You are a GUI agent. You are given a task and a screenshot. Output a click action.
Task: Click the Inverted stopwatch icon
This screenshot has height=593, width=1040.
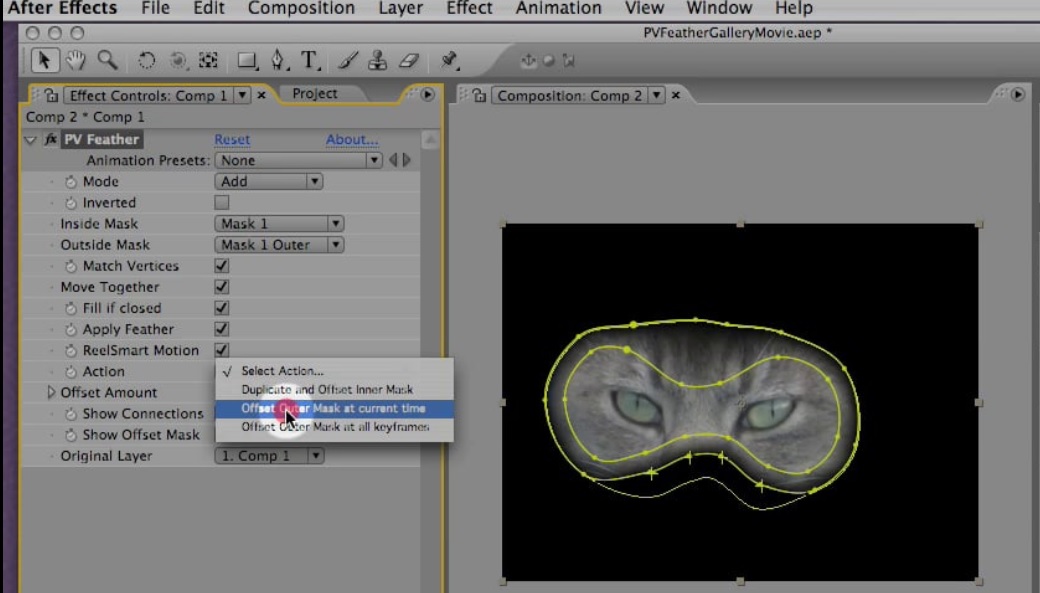(70, 203)
